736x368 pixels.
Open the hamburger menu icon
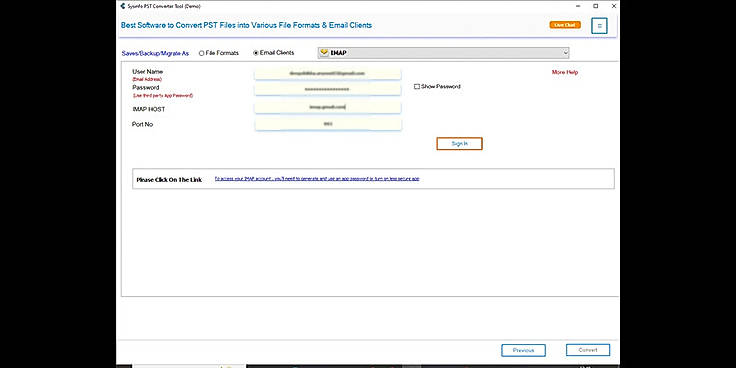tap(599, 25)
